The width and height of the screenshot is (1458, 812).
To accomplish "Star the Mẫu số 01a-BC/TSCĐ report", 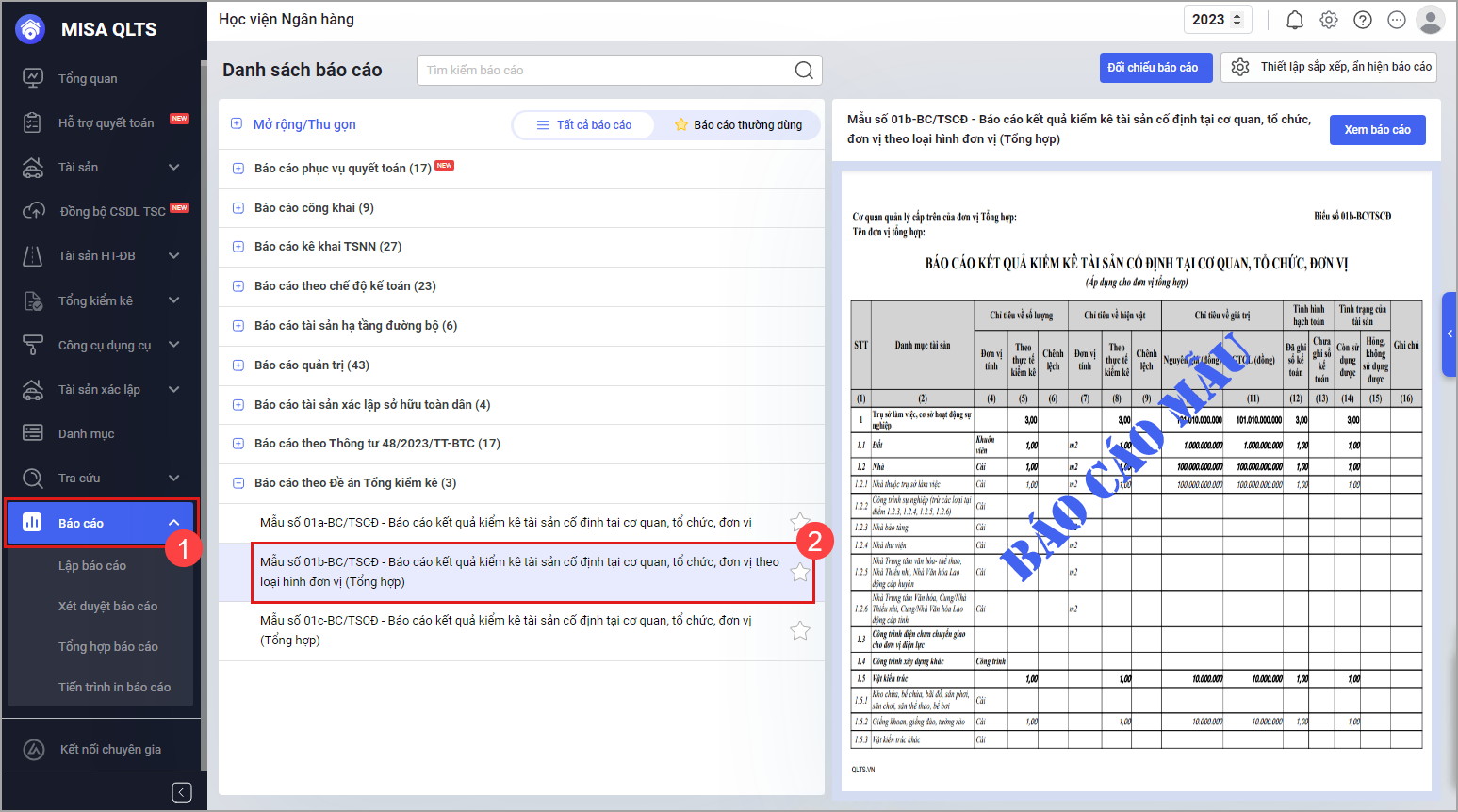I will [x=799, y=522].
